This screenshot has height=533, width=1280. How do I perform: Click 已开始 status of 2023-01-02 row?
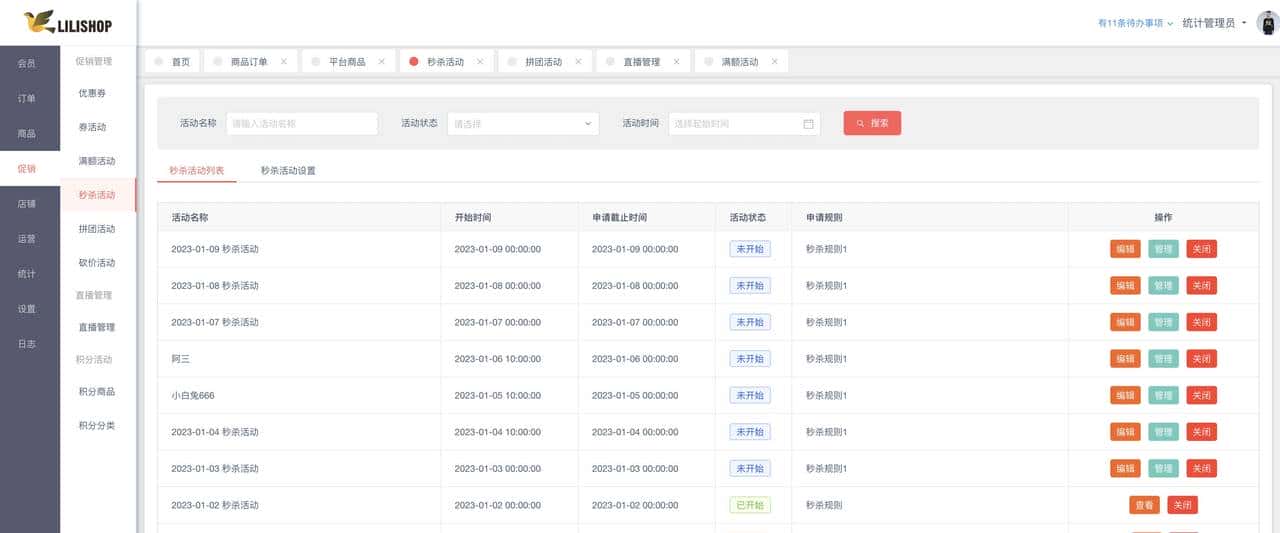coord(750,505)
